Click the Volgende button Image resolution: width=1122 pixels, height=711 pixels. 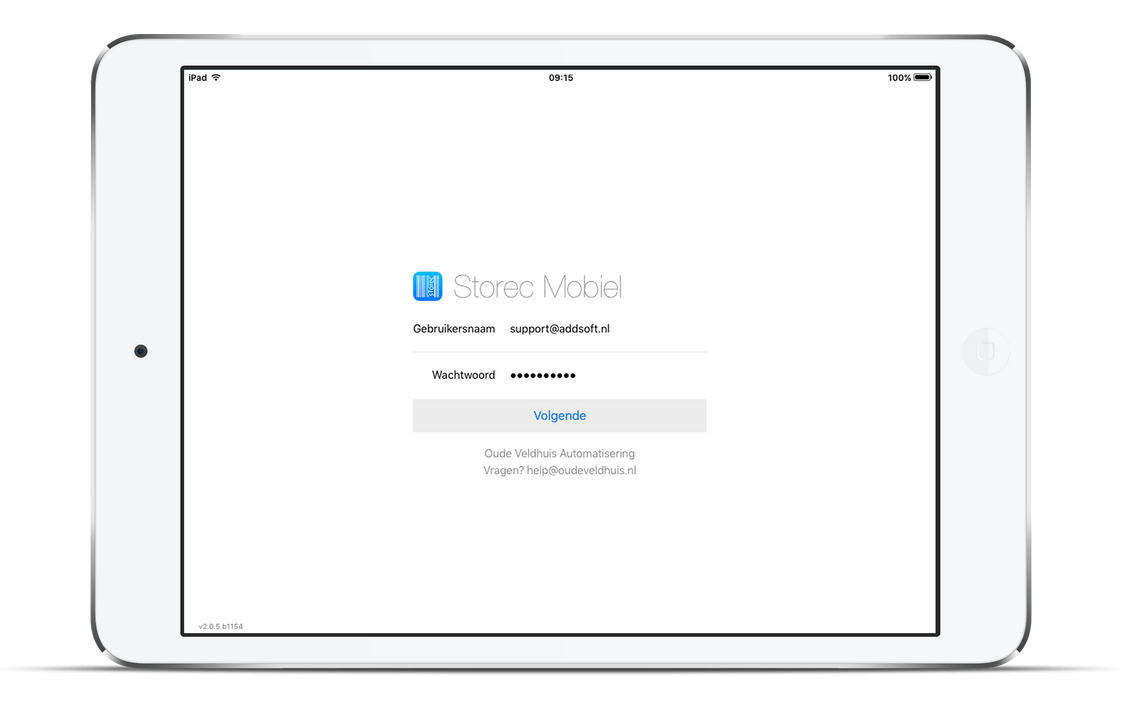(560, 416)
